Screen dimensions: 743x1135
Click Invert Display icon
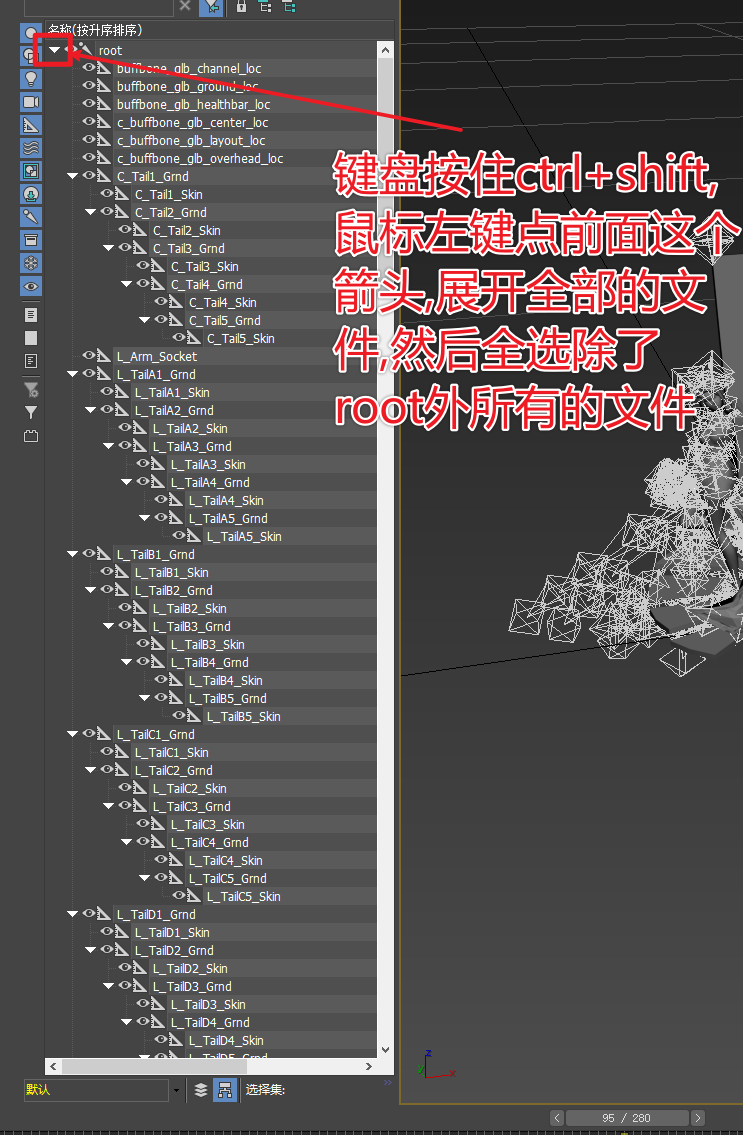tap(30, 361)
